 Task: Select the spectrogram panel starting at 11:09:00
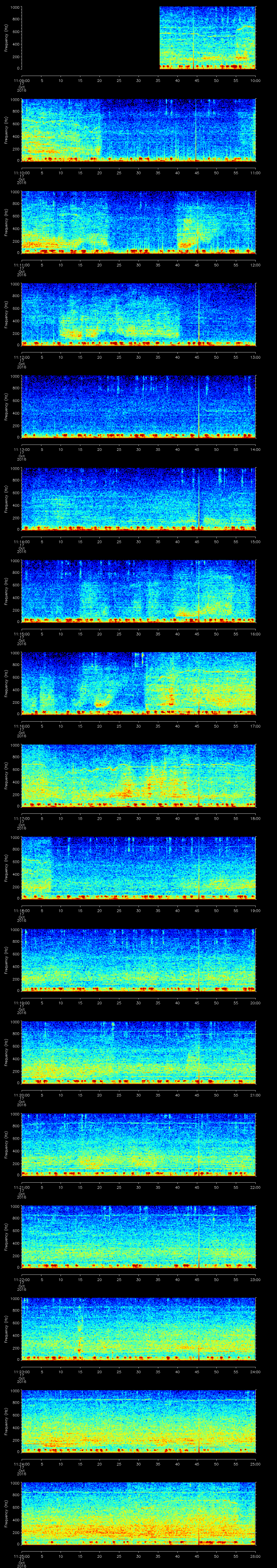[138, 38]
